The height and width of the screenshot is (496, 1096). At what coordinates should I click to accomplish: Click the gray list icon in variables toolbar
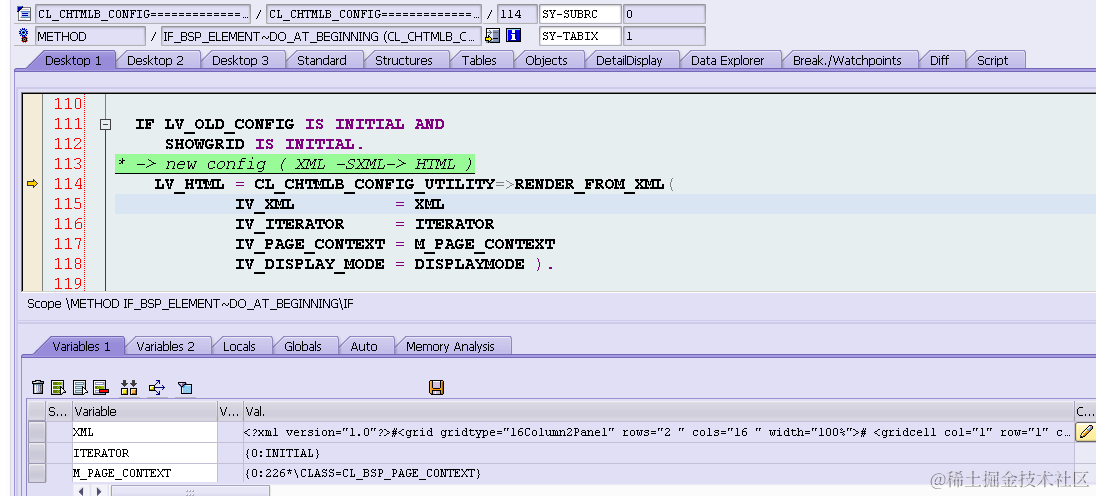pyautogui.click(x=80, y=387)
